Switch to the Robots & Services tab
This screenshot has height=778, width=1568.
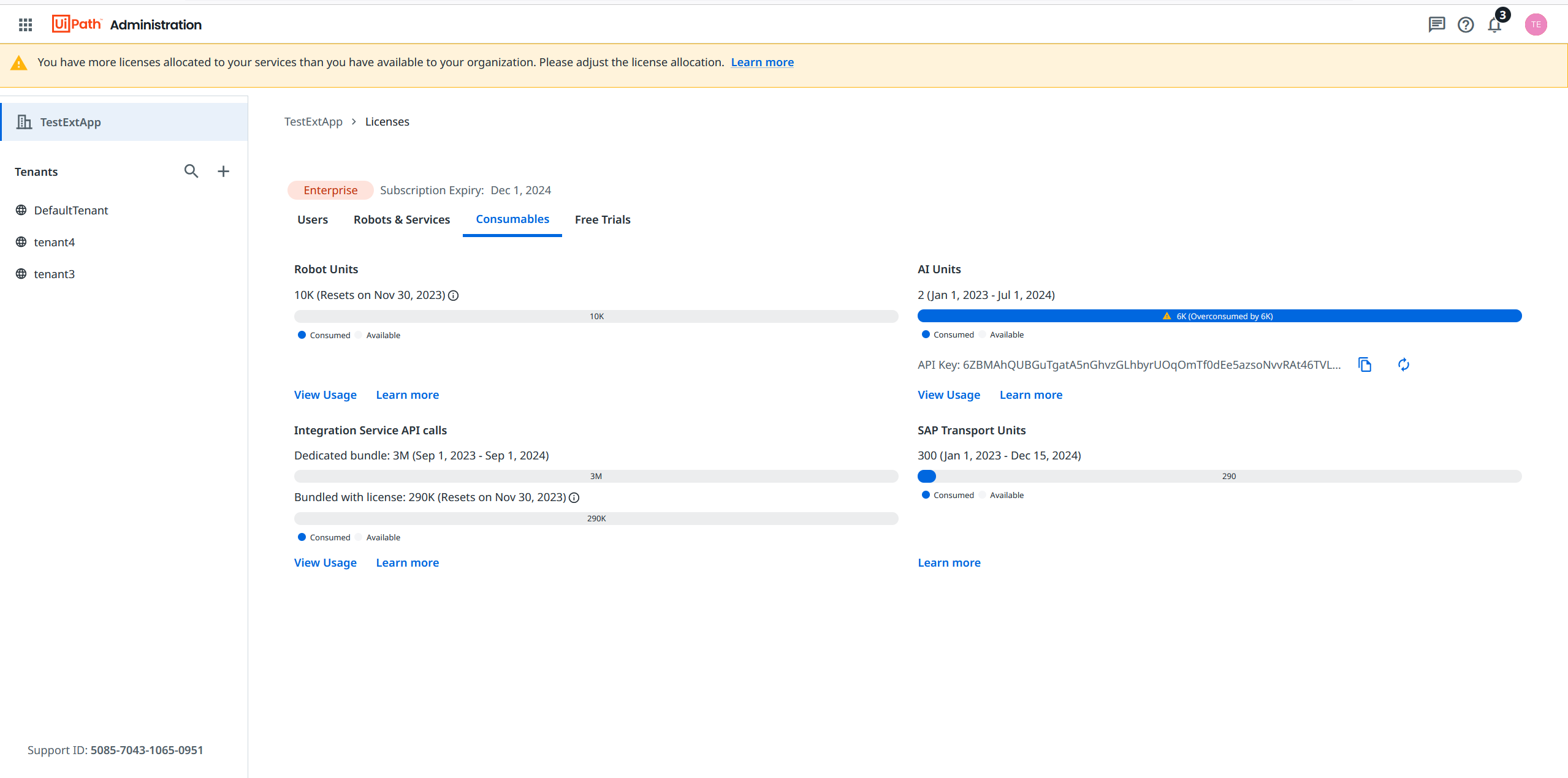402,219
